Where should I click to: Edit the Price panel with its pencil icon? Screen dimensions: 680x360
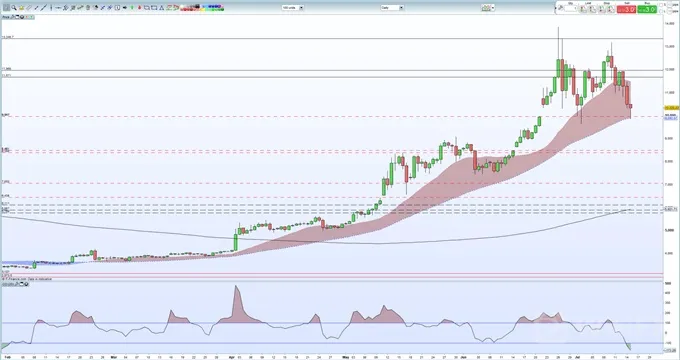pyautogui.click(x=12, y=17)
